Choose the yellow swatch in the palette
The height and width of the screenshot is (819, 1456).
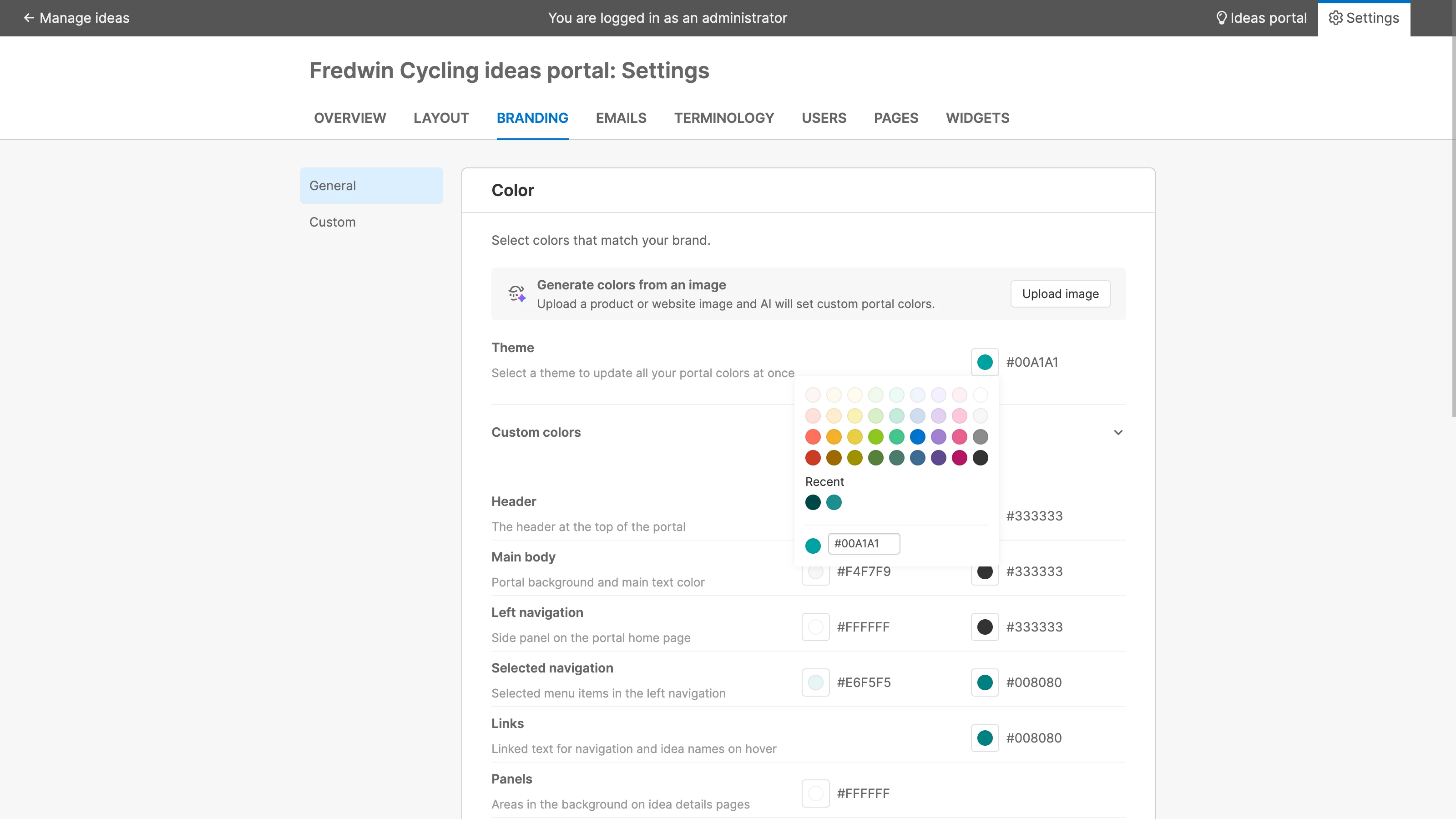coord(854,437)
